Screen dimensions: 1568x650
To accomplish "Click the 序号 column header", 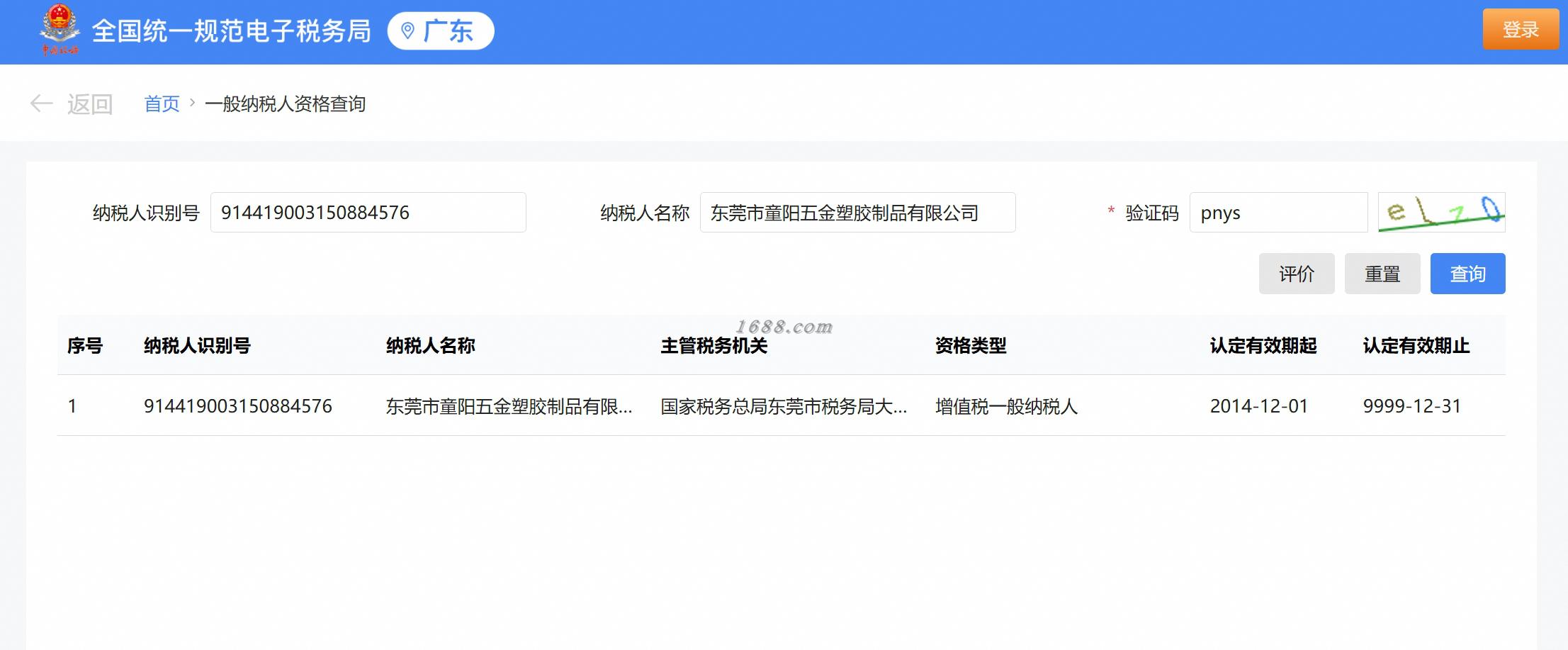I will click(x=85, y=346).
